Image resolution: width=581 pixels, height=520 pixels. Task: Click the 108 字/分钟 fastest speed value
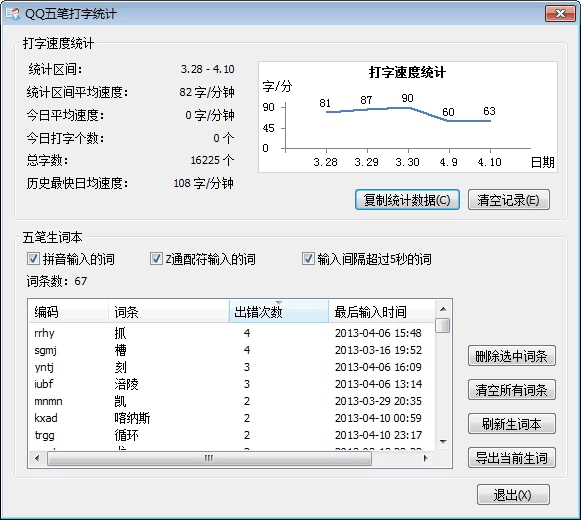coord(204,183)
